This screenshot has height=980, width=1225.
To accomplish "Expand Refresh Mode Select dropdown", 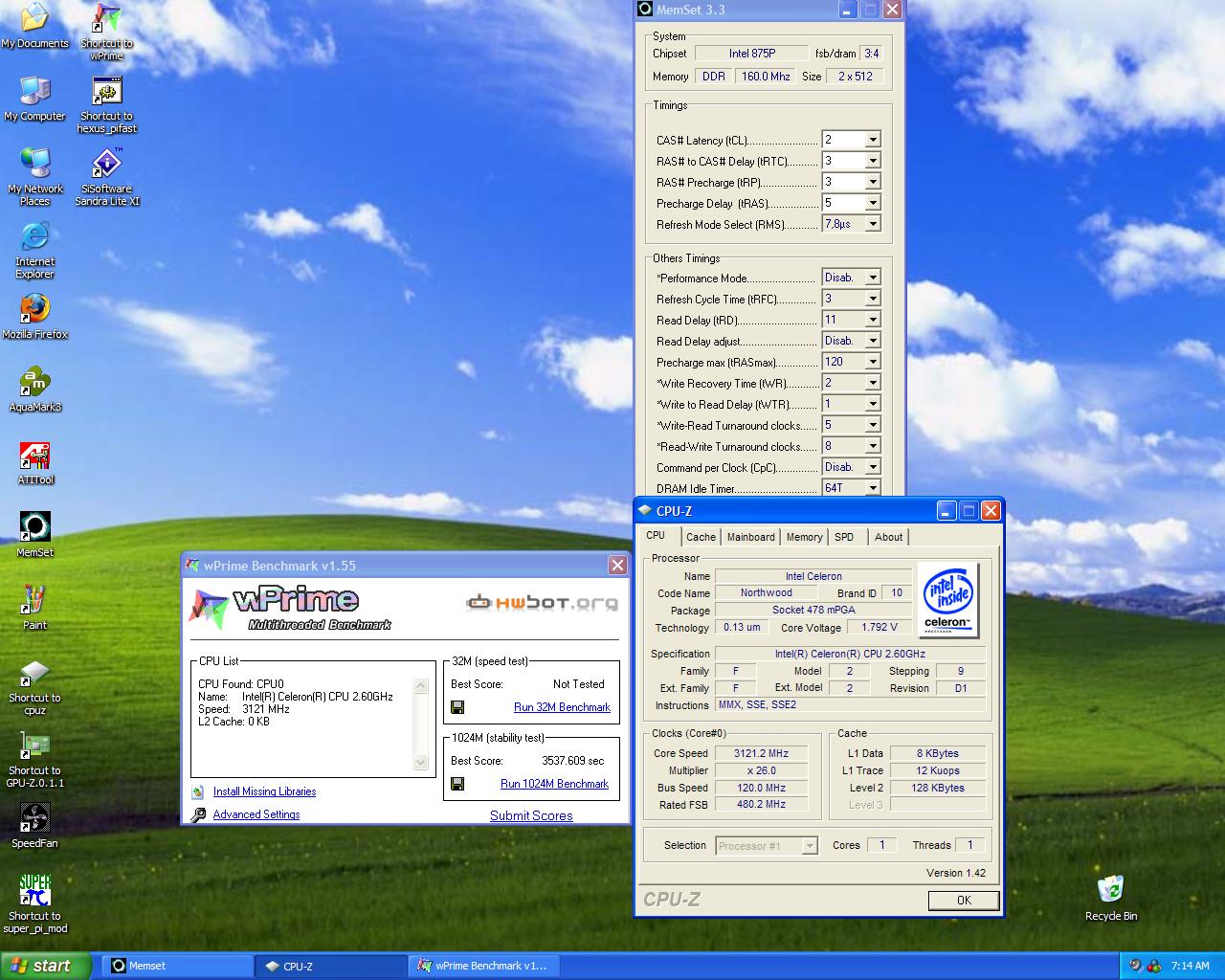I will coord(873,224).
